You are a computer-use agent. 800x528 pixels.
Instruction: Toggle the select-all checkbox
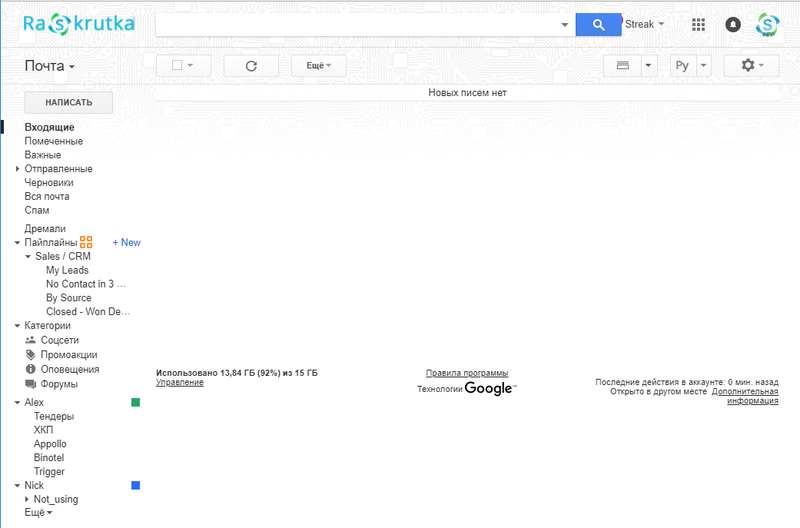[x=177, y=65]
